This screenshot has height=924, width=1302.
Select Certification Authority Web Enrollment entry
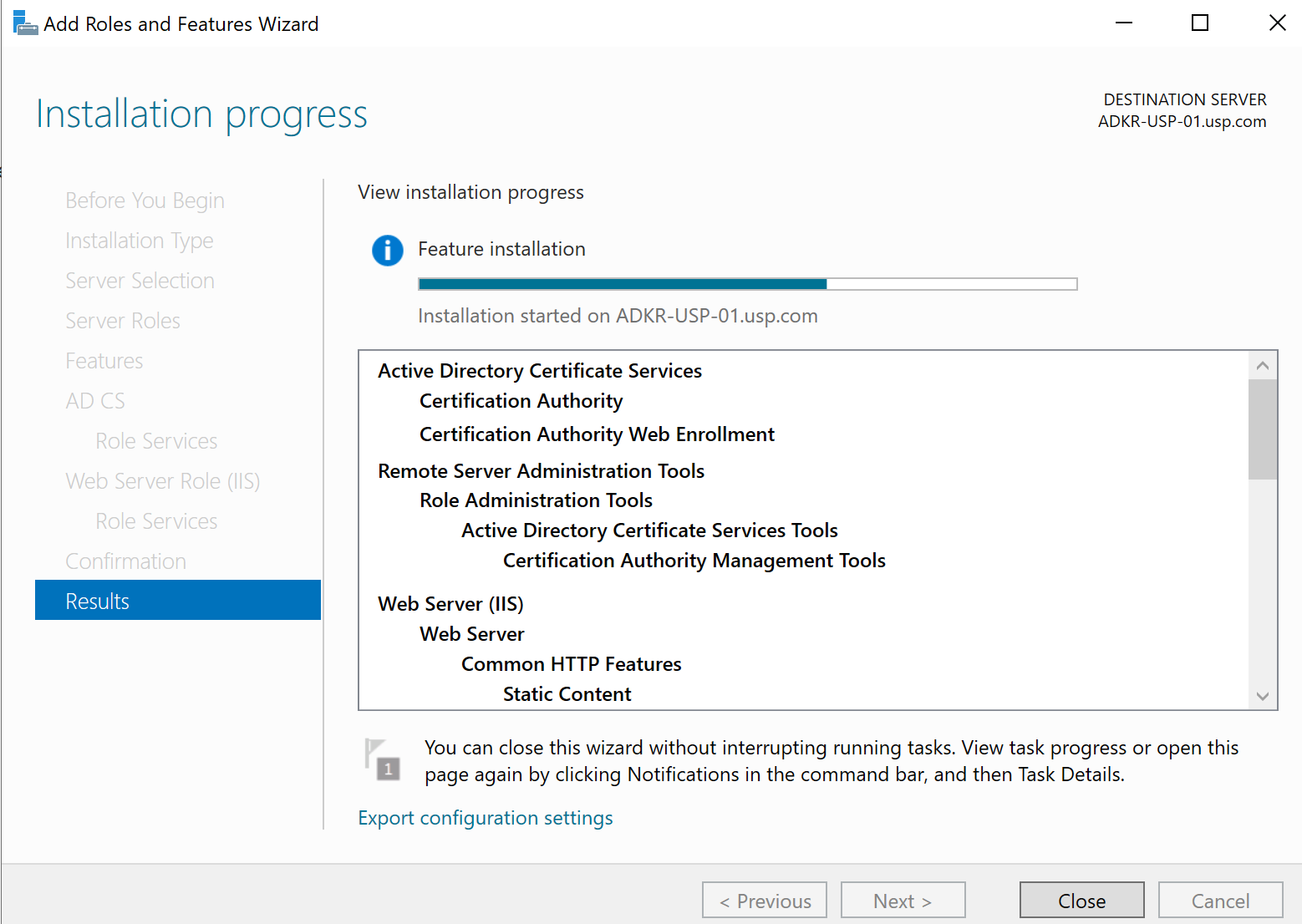(597, 434)
